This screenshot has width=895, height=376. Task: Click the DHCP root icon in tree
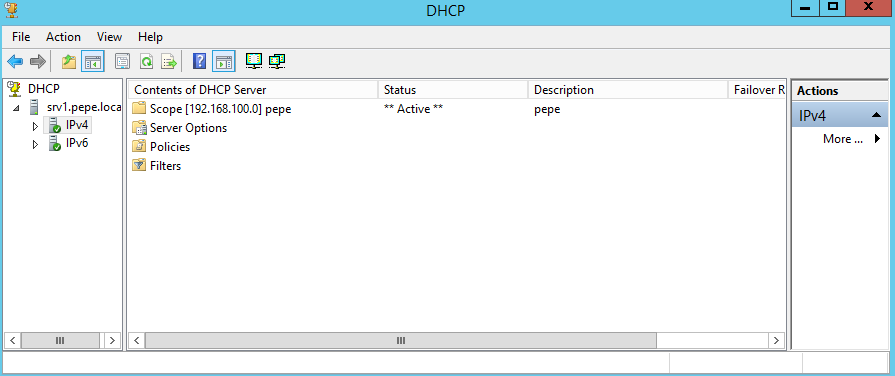coord(14,88)
